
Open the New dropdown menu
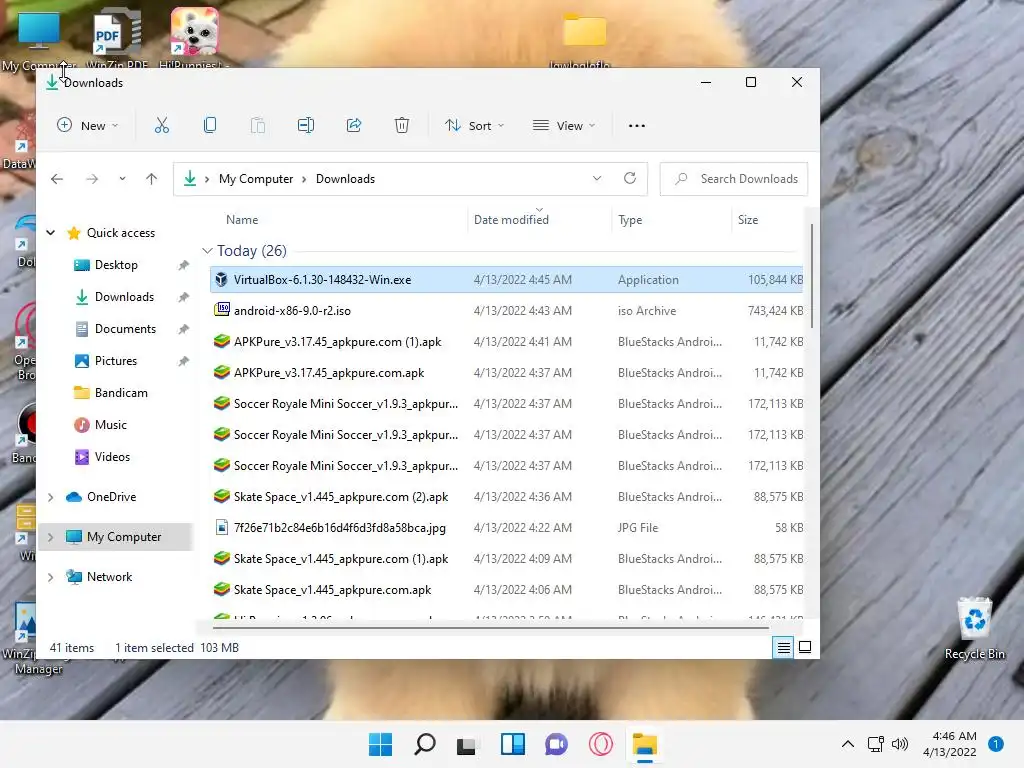click(x=88, y=125)
